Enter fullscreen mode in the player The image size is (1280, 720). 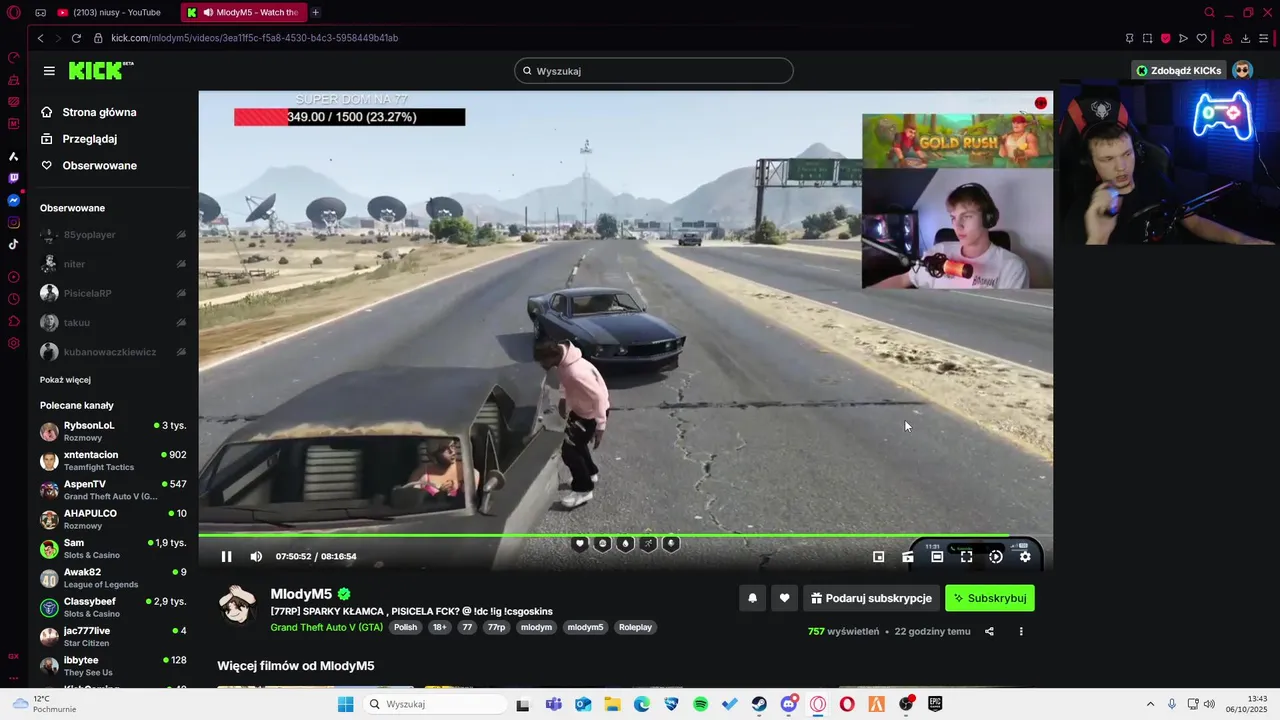[966, 557]
